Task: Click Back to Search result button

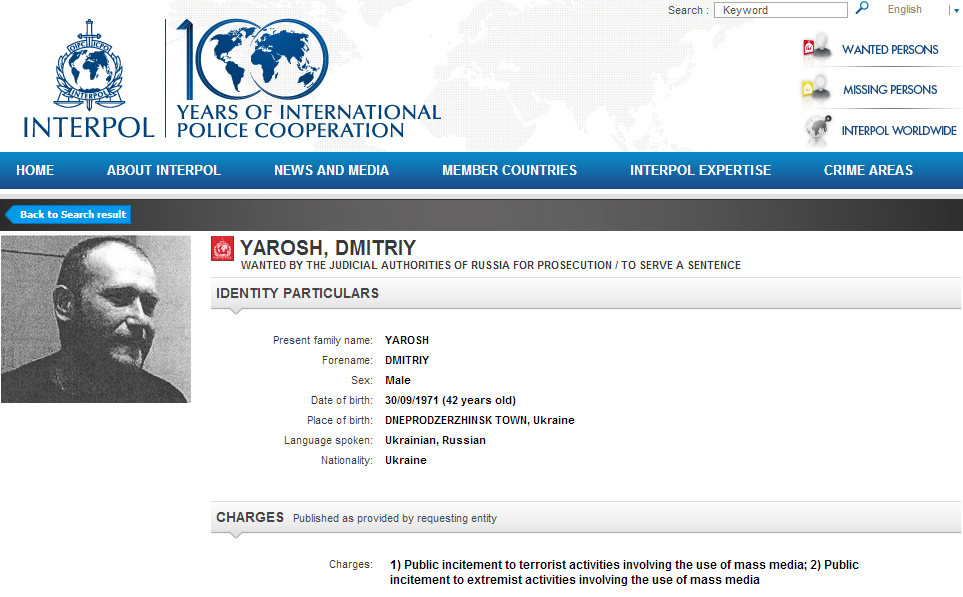Action: click(x=68, y=214)
